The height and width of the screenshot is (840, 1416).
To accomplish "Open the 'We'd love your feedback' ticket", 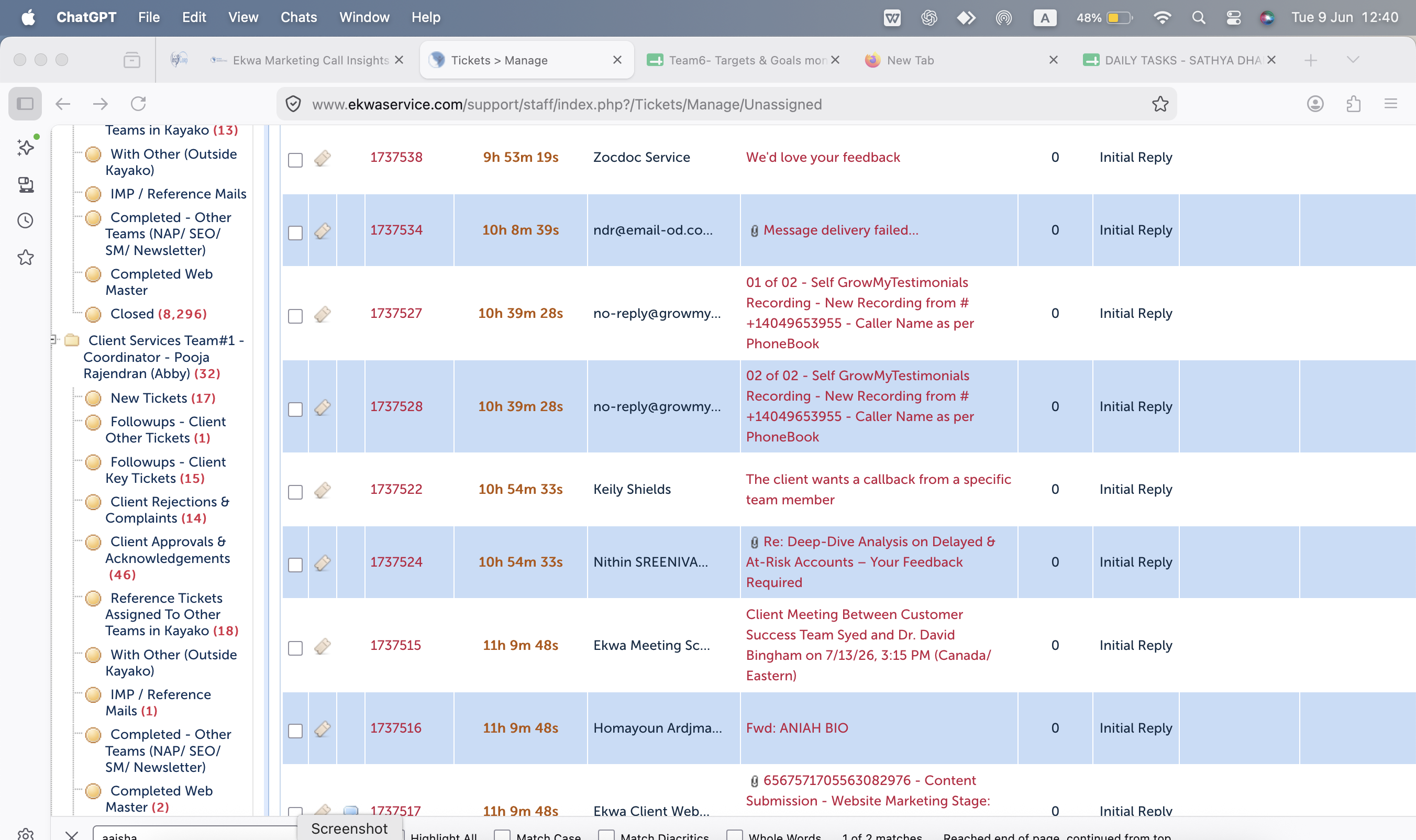I will (823, 157).
